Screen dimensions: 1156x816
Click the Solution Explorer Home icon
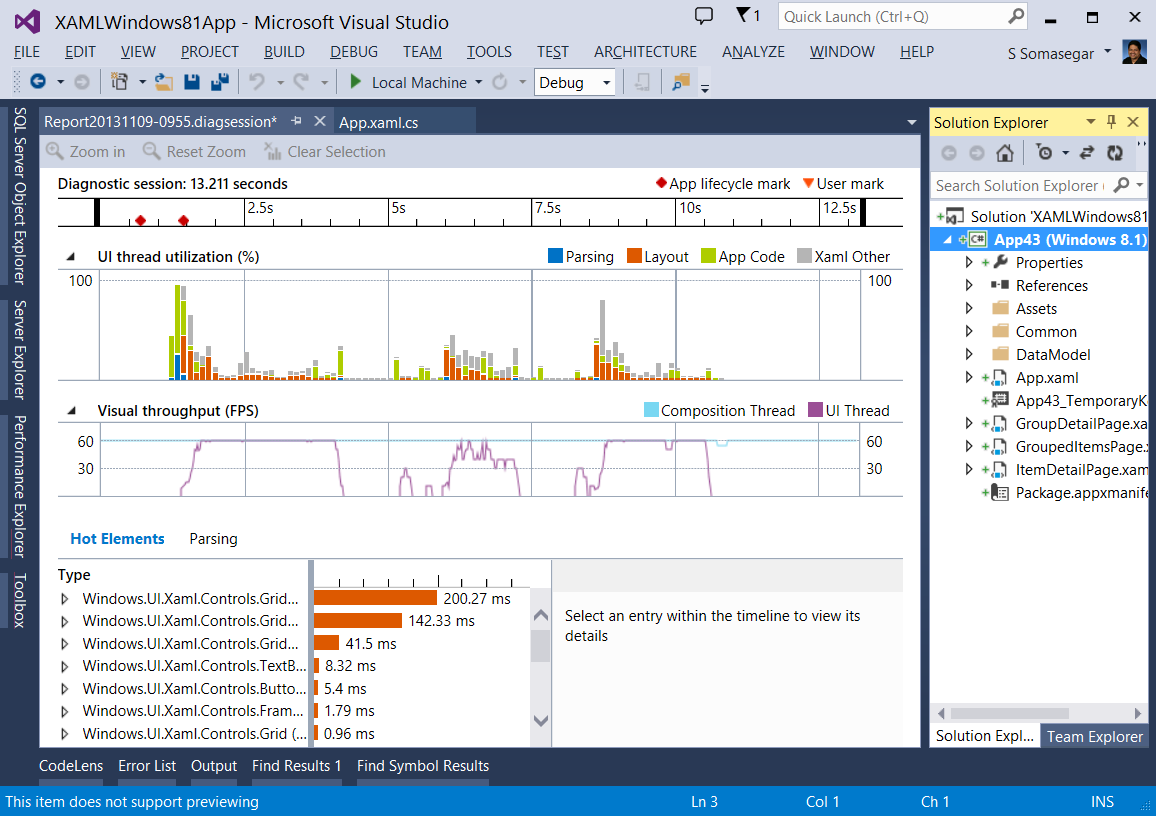pos(1004,153)
